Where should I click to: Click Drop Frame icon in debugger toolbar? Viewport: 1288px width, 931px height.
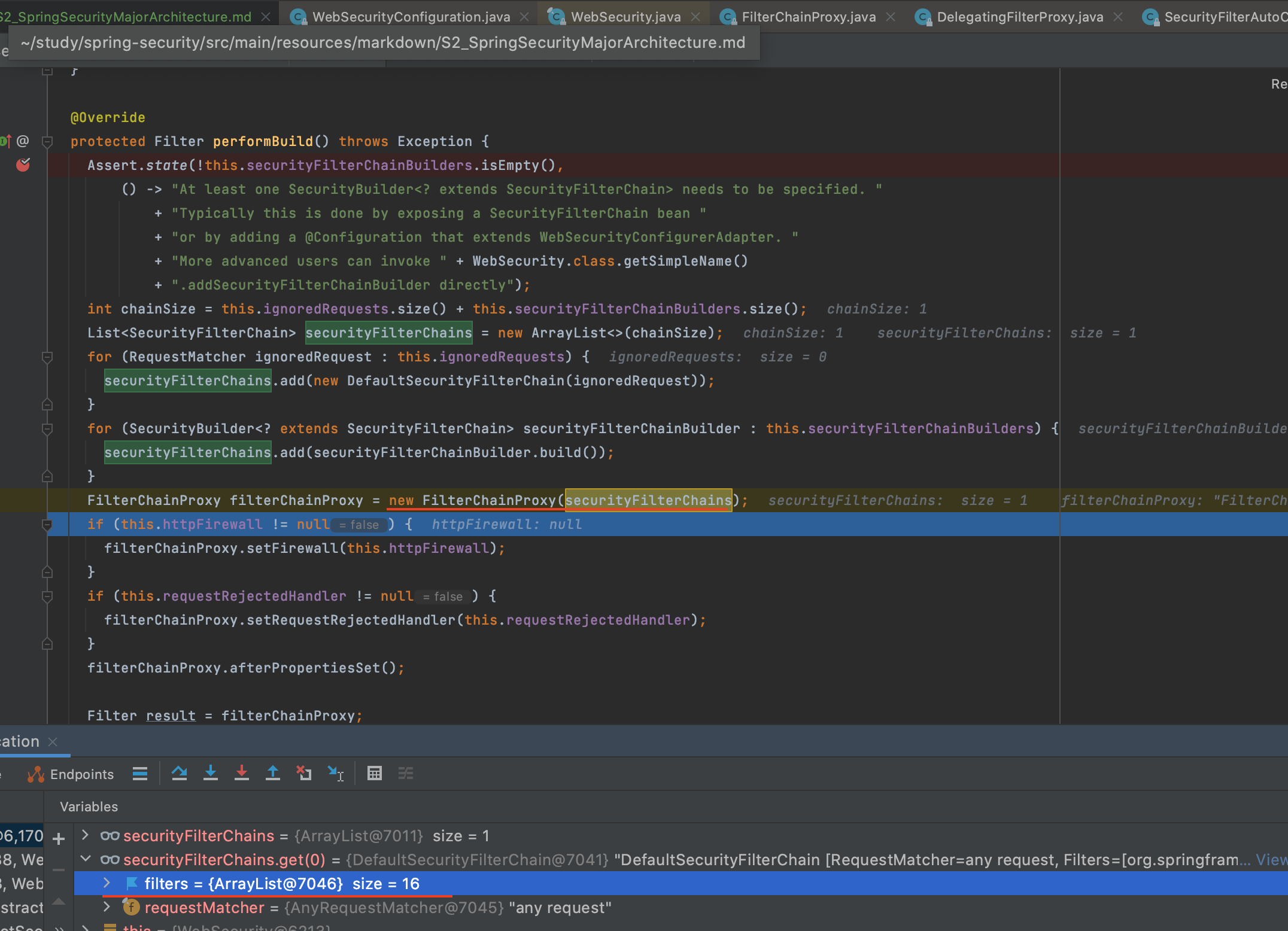point(304,773)
